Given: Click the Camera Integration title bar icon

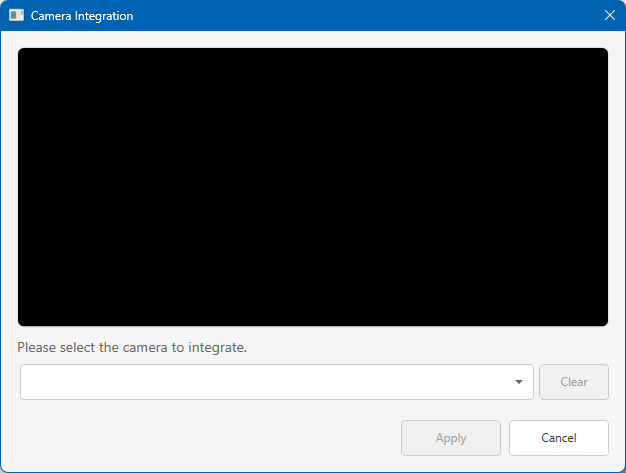Looking at the screenshot, I should click(x=16, y=16).
